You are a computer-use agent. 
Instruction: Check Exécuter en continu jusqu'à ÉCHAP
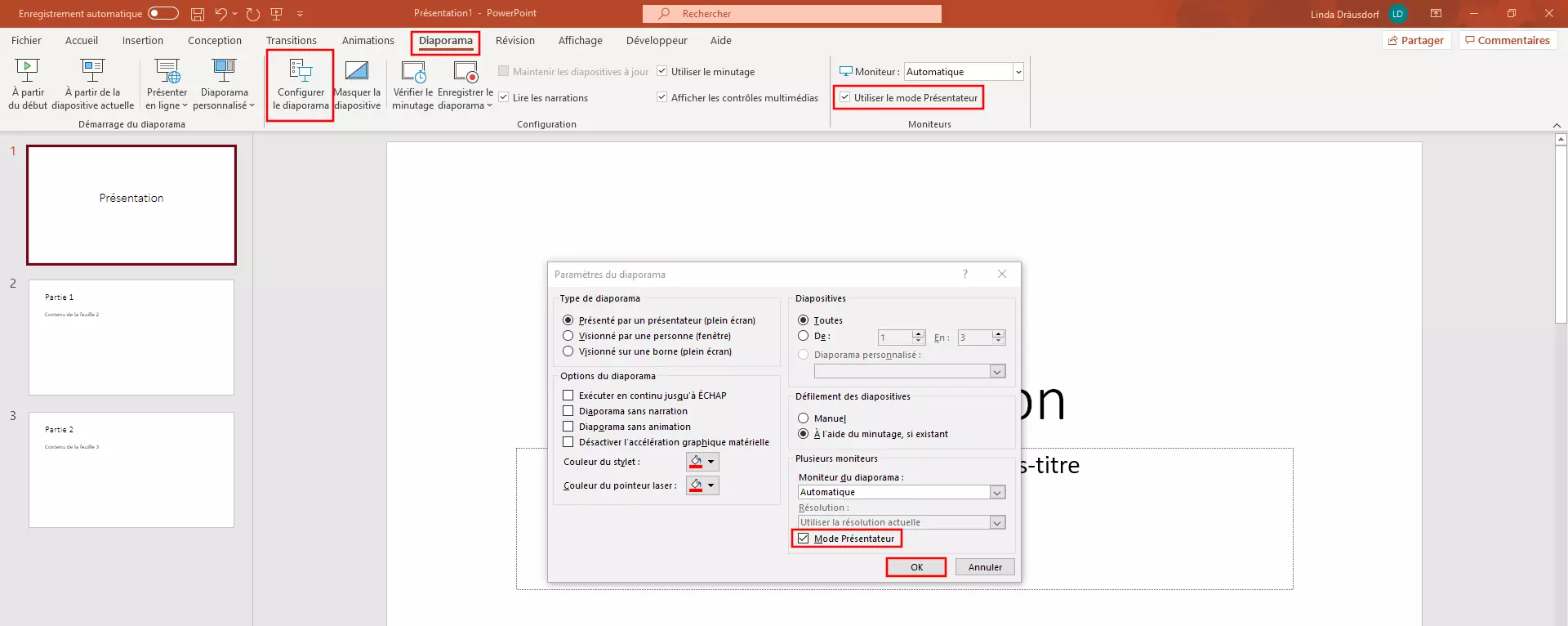(x=568, y=396)
